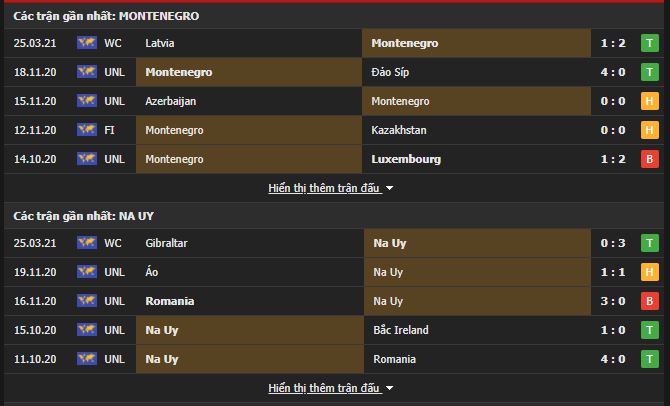Expand more Na Uy matches with the arrow
This screenshot has width=670, height=406.
pyautogui.click(x=389, y=388)
